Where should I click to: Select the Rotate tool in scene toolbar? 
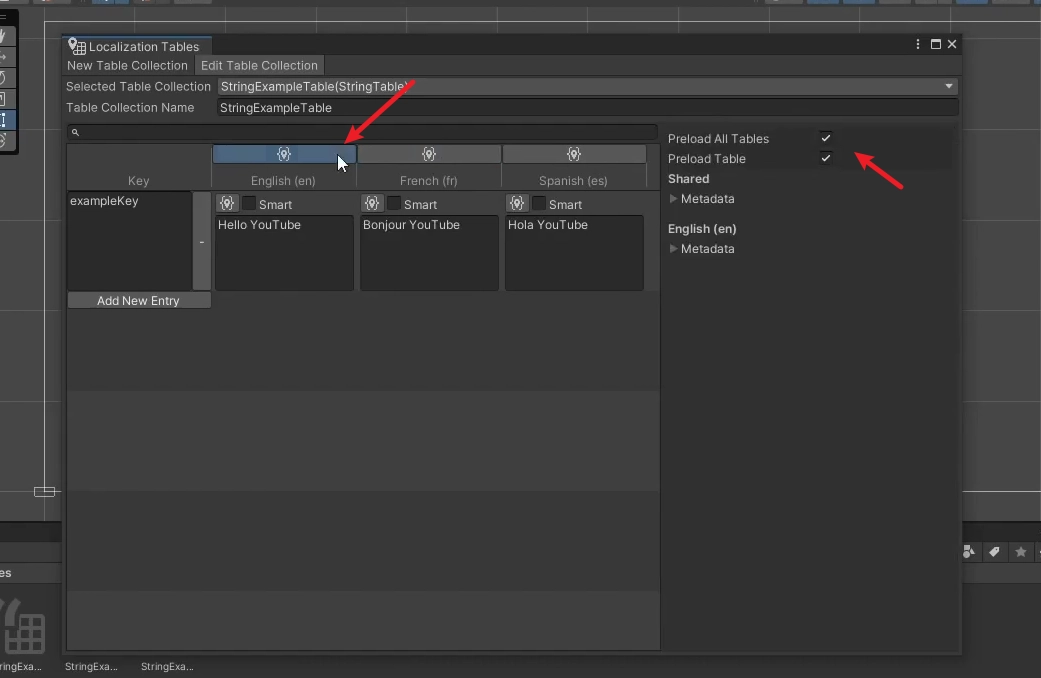coord(5,78)
